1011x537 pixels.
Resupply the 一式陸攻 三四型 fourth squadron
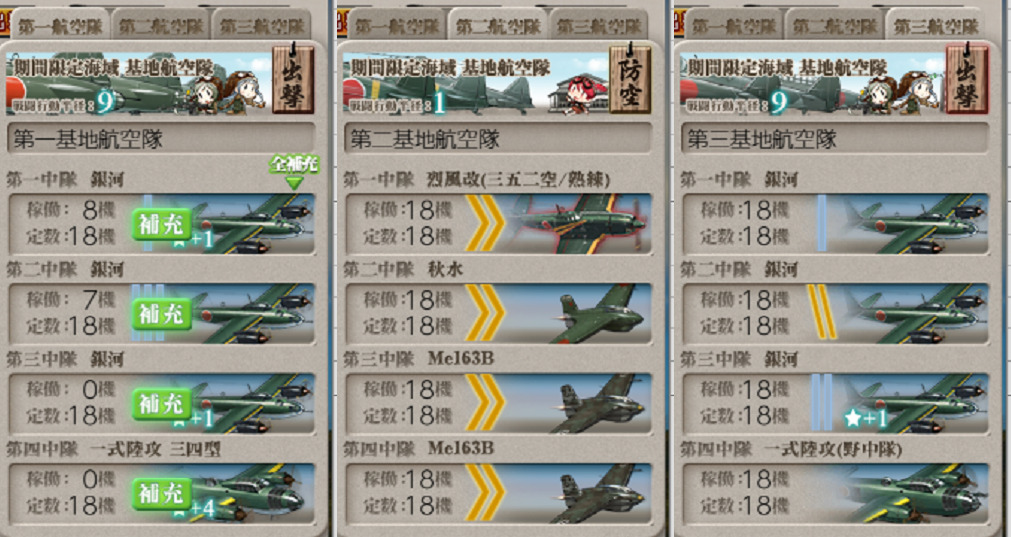[162, 494]
